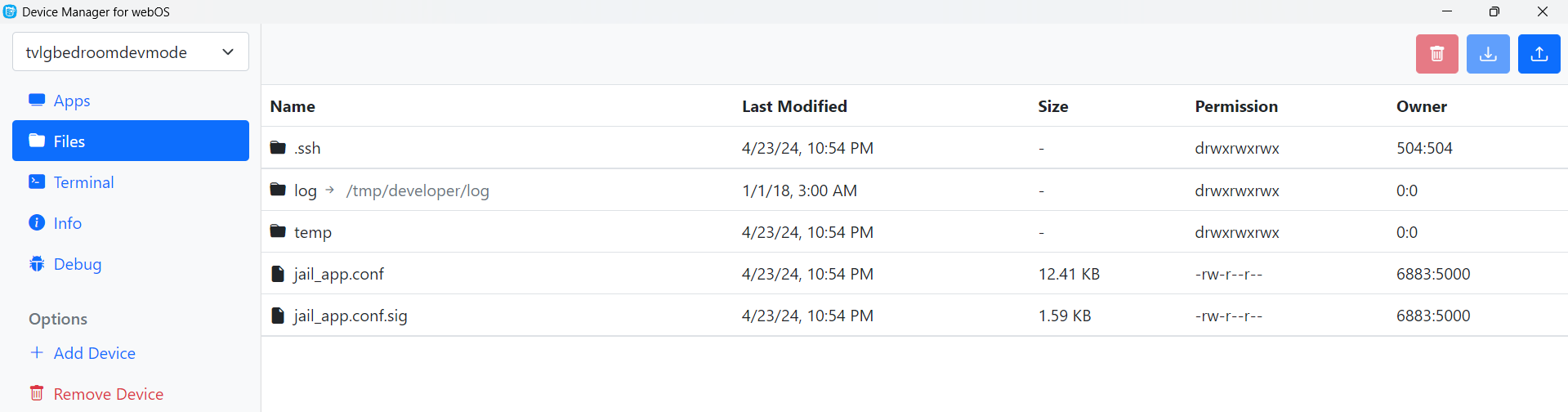1568x412 pixels.
Task: Click the download file icon button
Action: pyautogui.click(x=1488, y=54)
